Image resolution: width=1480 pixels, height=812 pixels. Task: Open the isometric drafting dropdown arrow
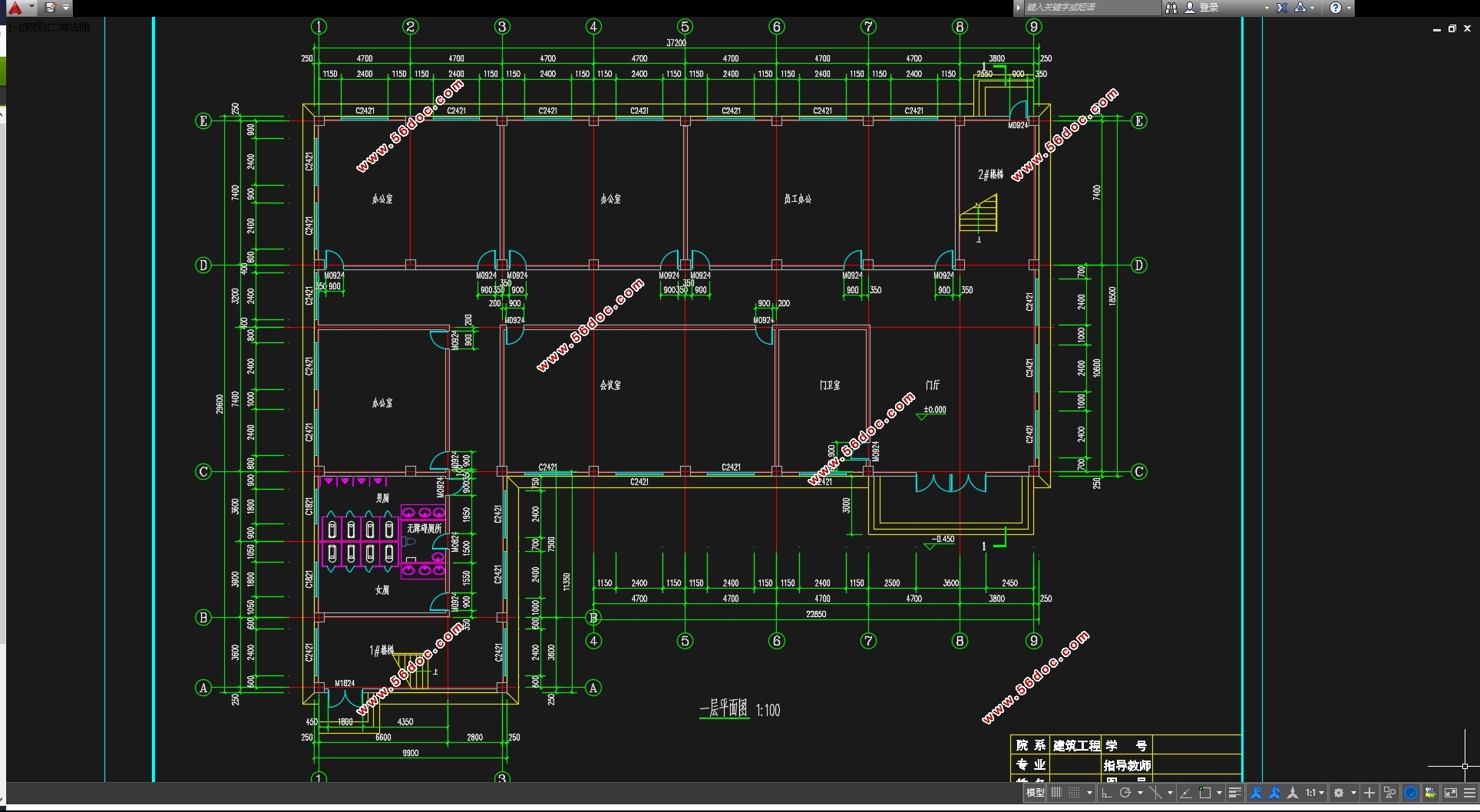pyautogui.click(x=1170, y=793)
